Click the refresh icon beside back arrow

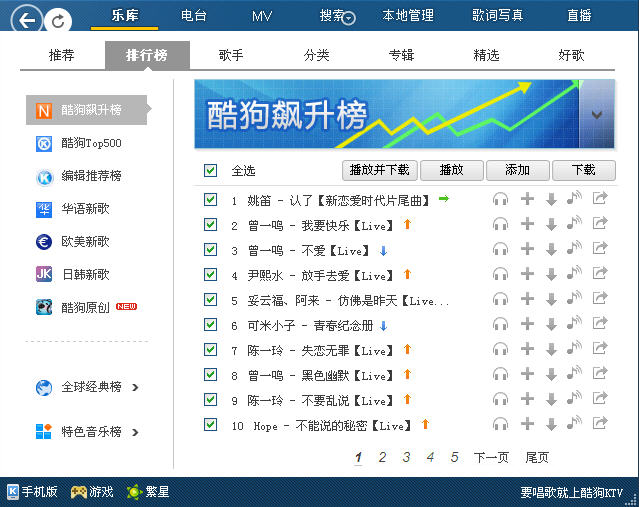60,19
